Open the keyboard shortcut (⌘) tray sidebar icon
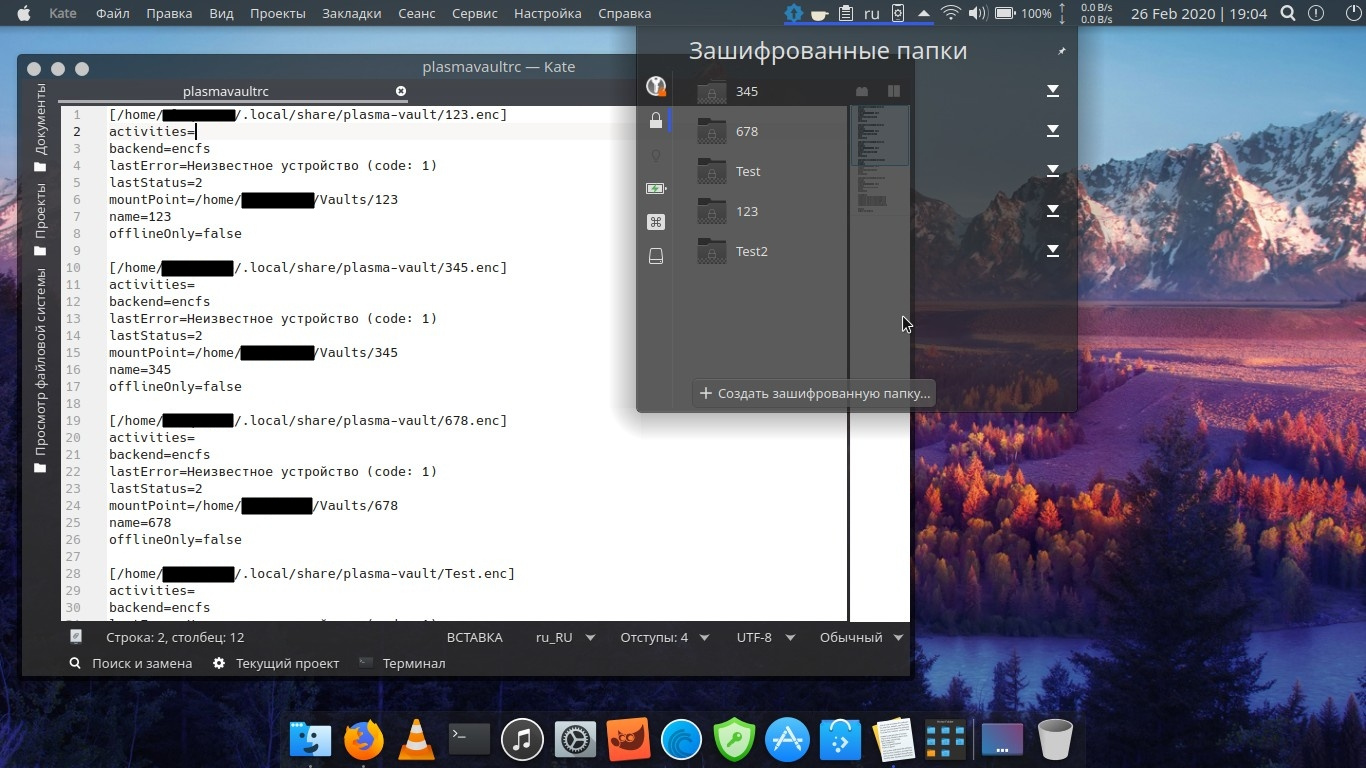 656,222
